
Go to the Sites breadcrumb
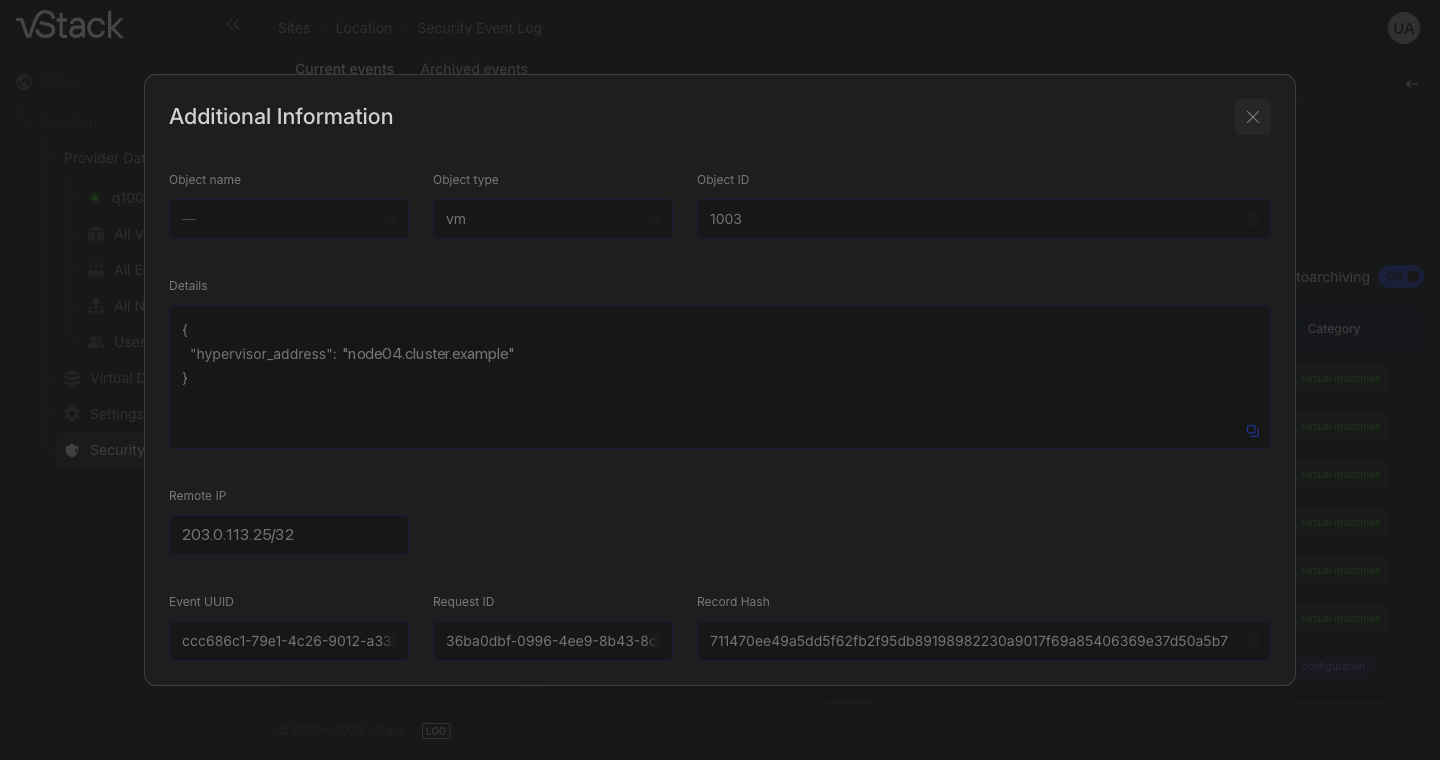(x=294, y=28)
